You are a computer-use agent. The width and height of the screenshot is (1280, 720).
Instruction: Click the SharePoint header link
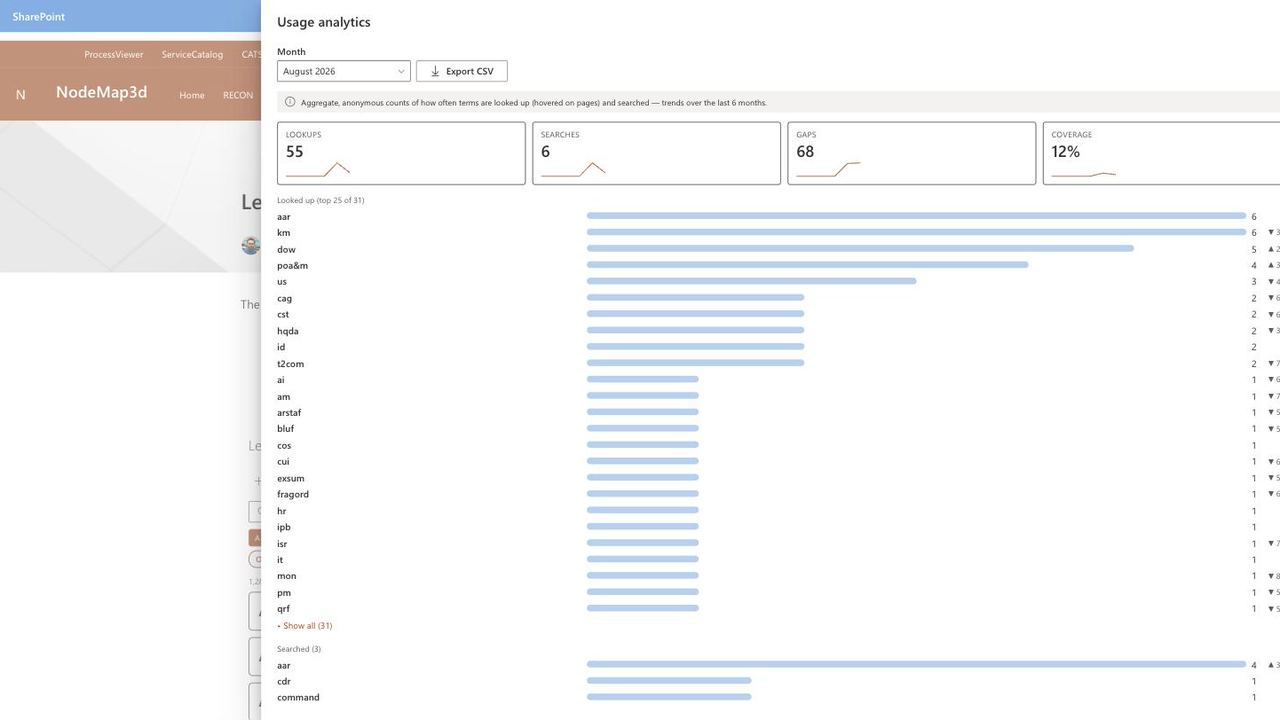pos(39,16)
